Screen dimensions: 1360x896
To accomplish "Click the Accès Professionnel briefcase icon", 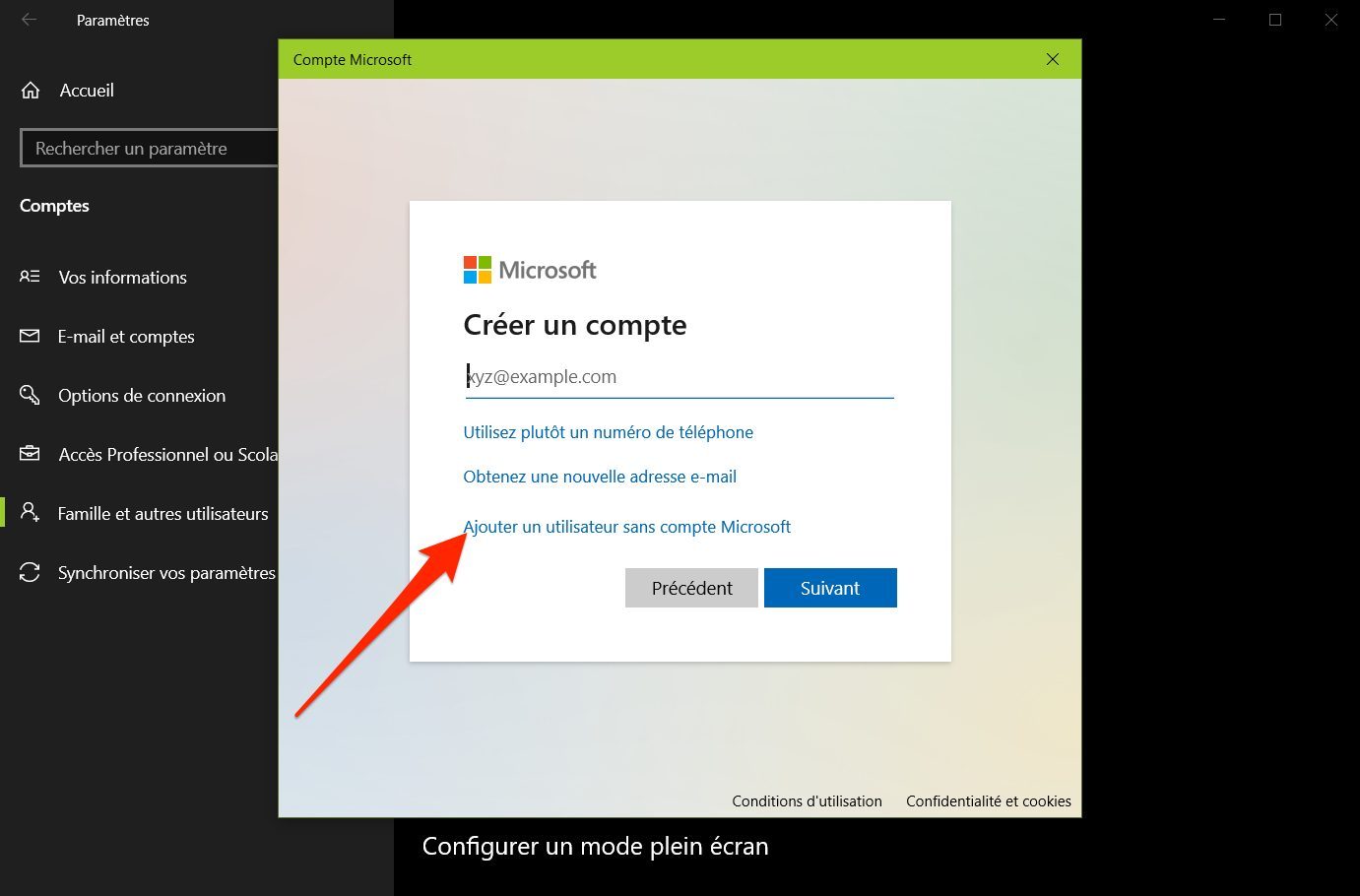I will click(x=30, y=454).
